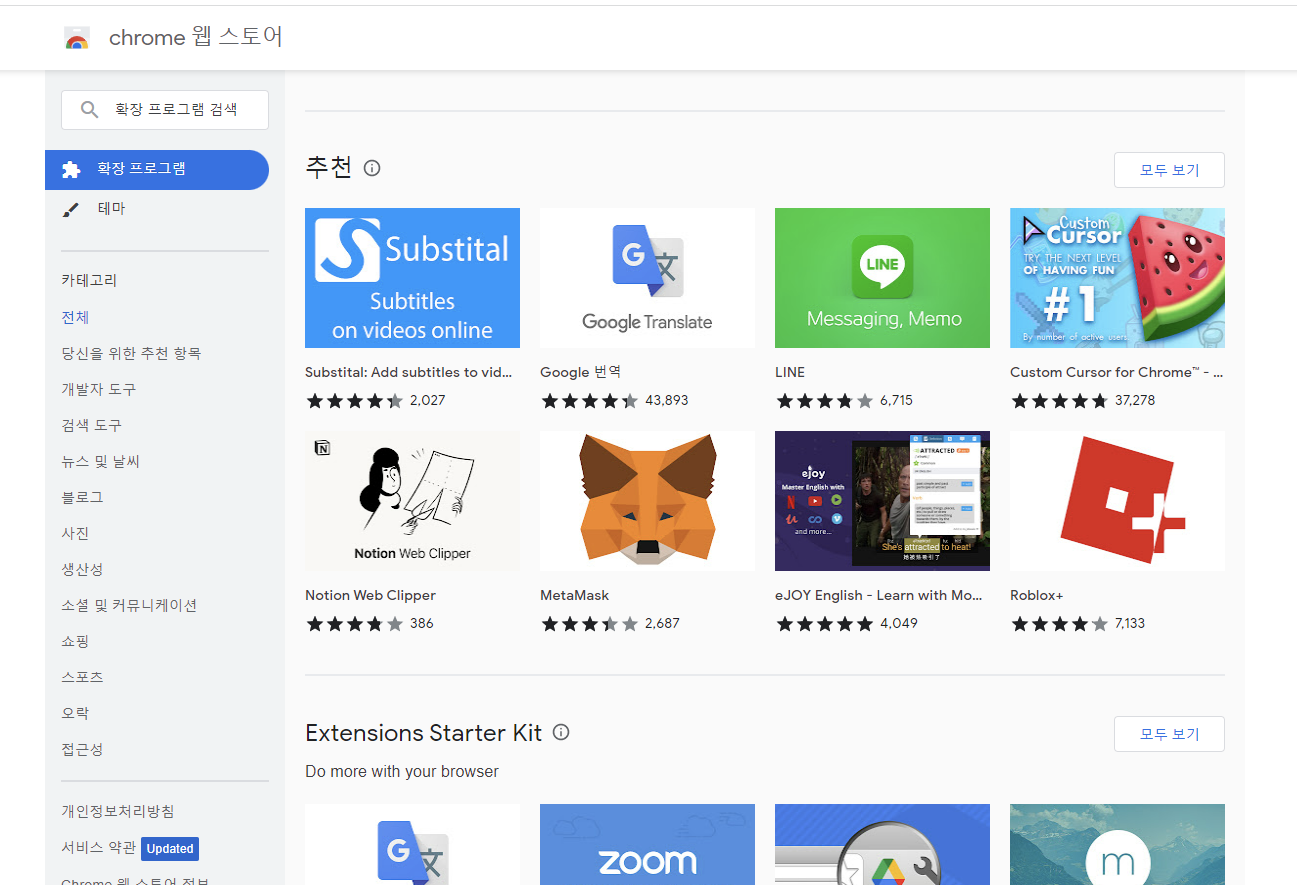Screen dimensions: 1297x885
Task: Open the Google Drive wrench thumbnail
Action: pos(882,844)
